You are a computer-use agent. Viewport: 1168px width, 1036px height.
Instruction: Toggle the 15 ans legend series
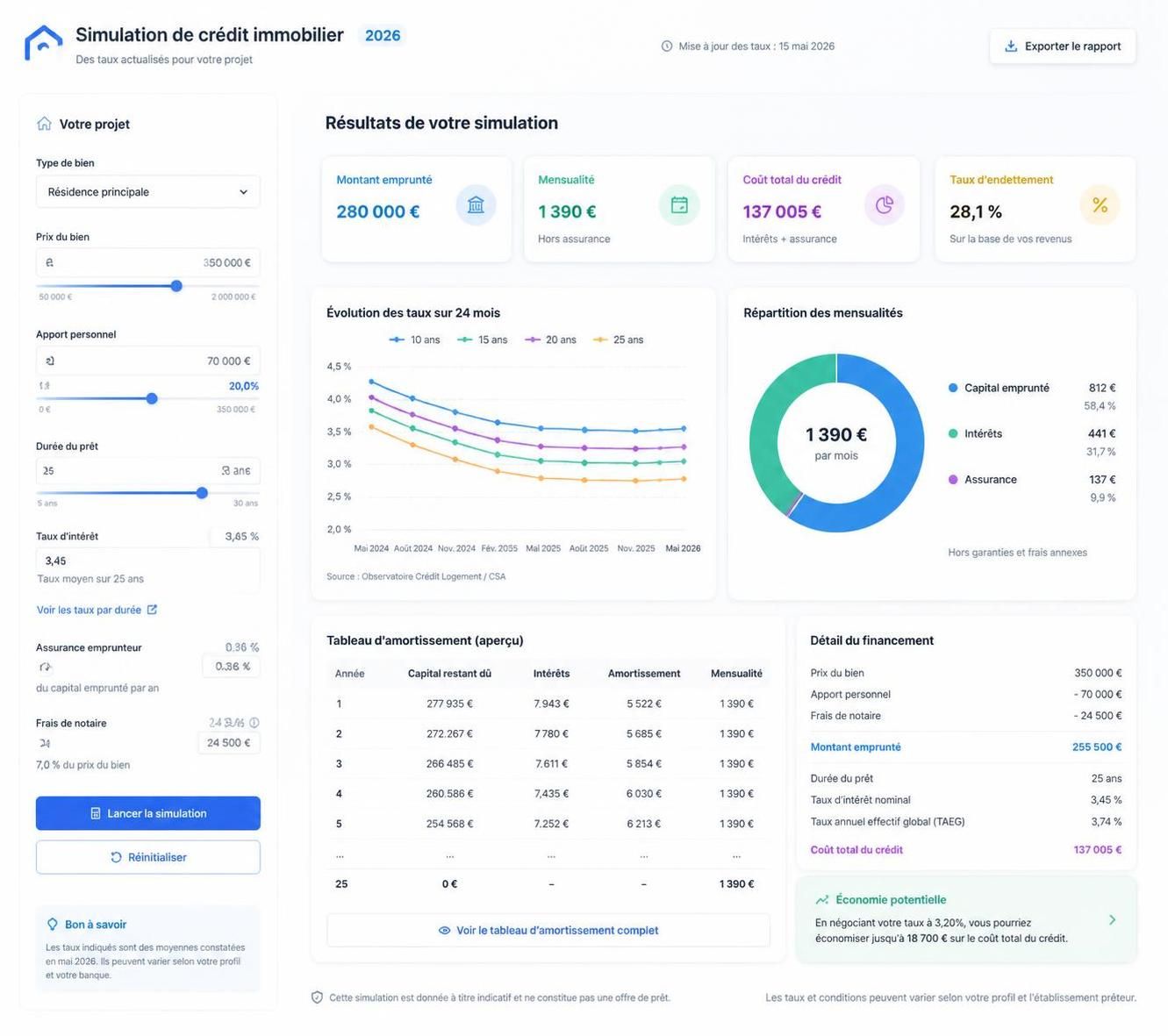(482, 339)
